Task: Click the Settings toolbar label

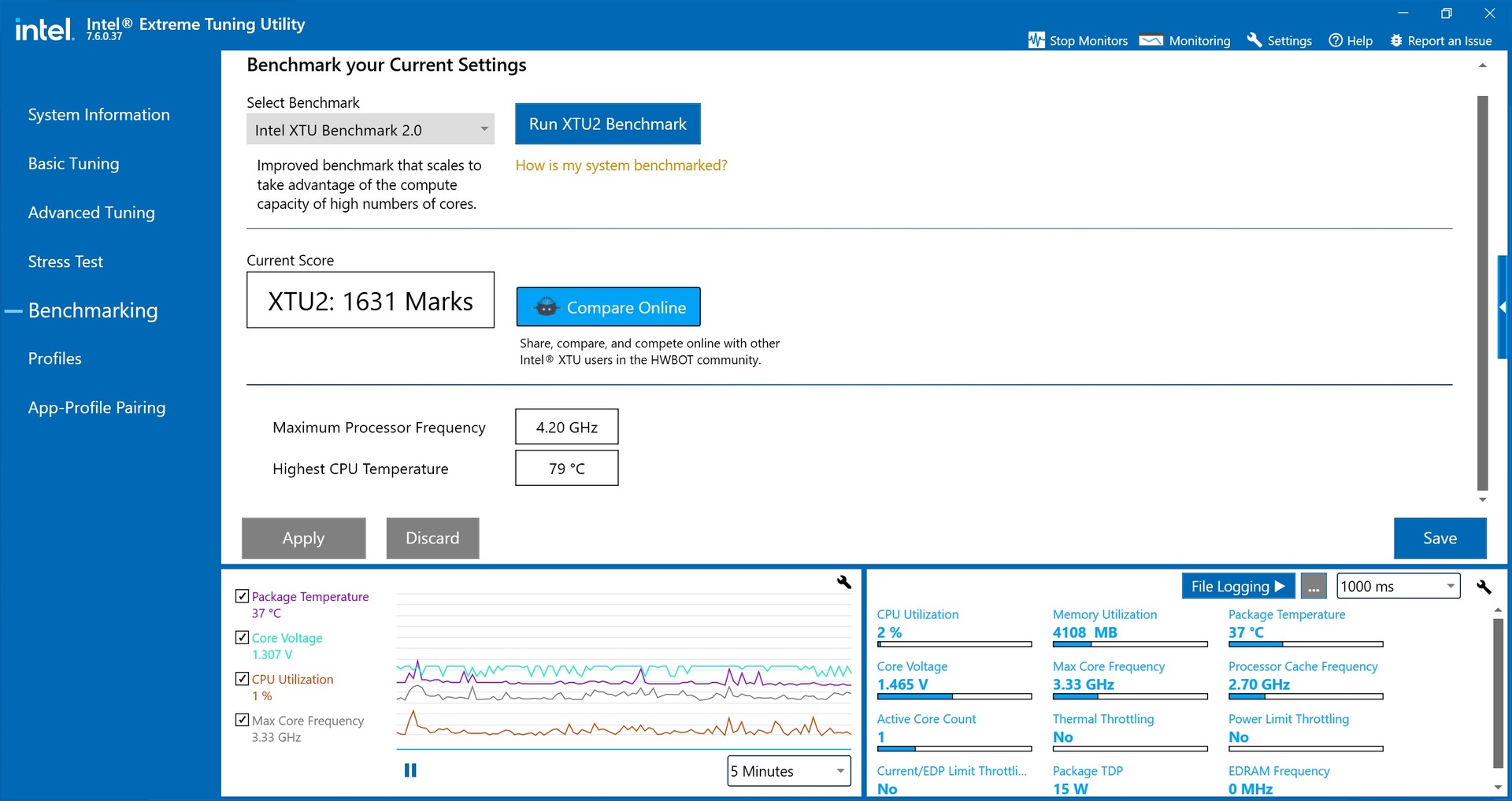Action: (1289, 41)
